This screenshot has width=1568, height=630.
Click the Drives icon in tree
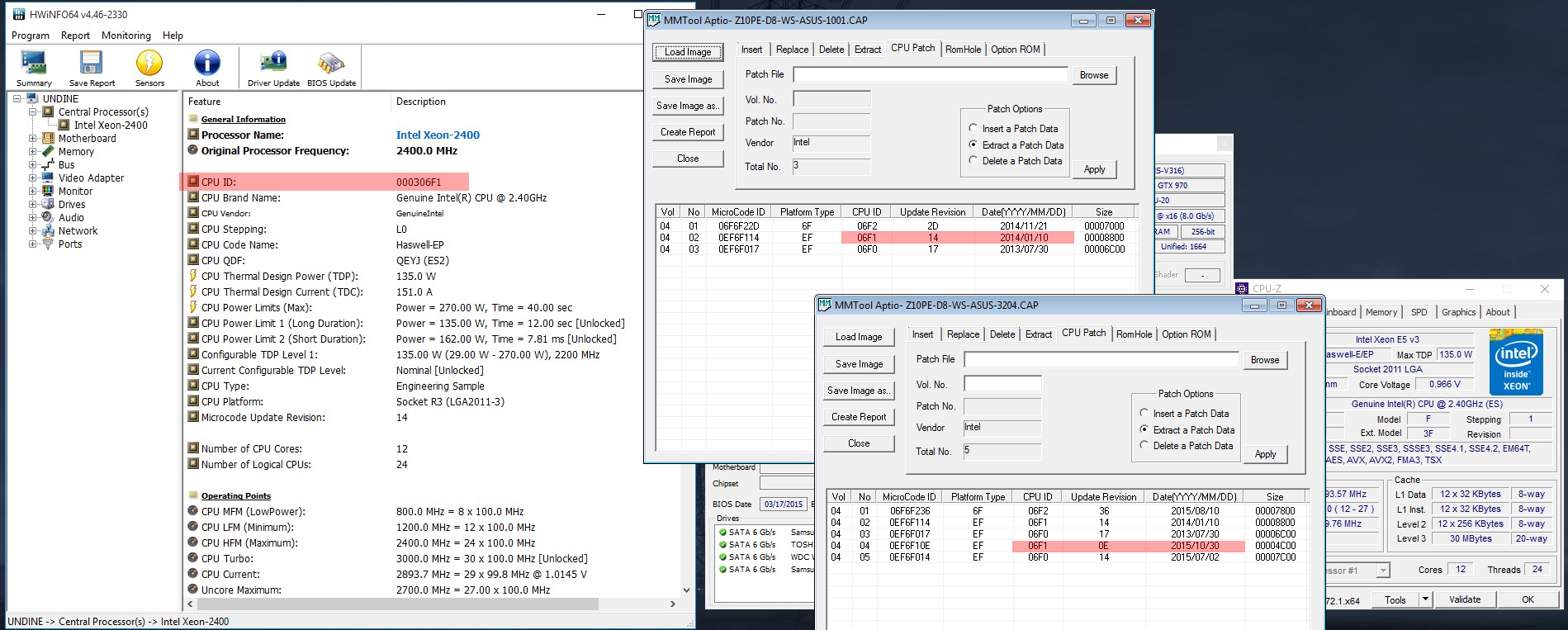[48, 205]
